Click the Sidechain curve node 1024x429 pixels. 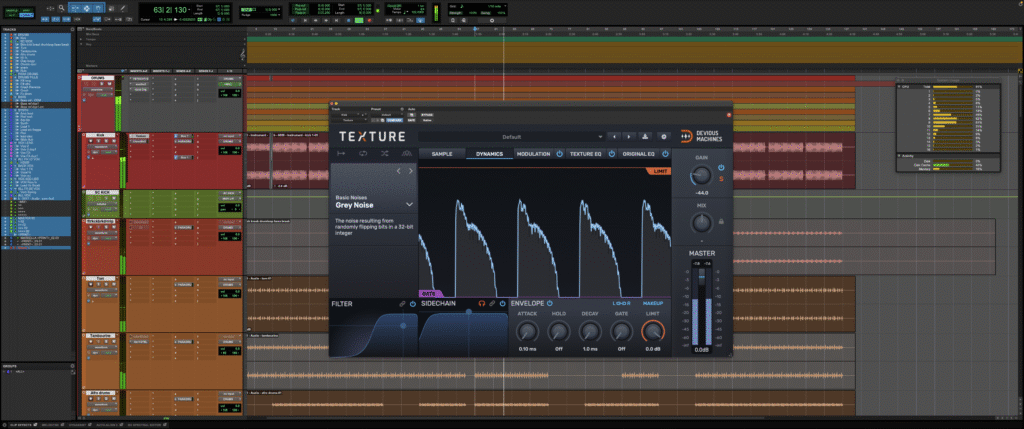pos(469,312)
